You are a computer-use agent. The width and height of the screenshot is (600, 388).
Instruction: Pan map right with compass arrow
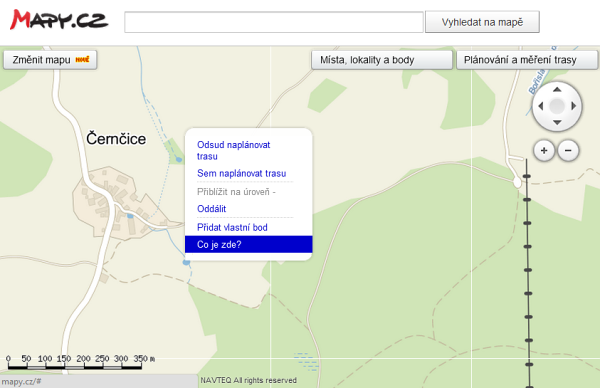tap(573, 106)
